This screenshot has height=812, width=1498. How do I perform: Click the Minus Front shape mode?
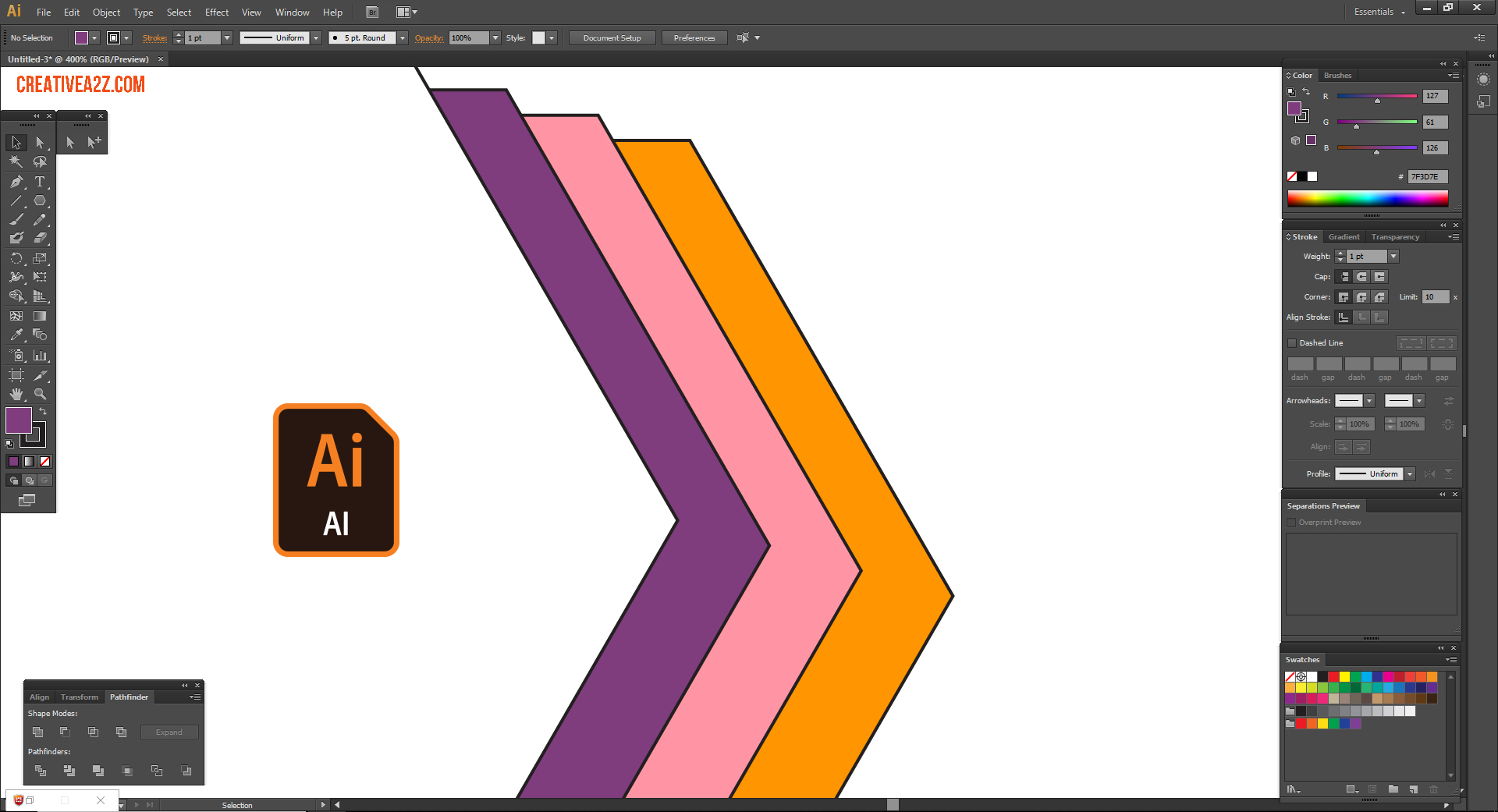[65, 732]
